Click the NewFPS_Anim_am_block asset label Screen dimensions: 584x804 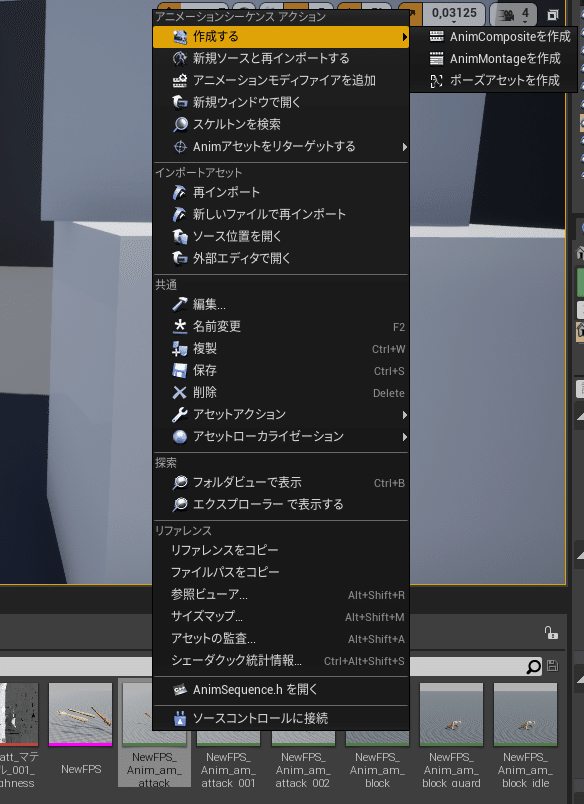click(x=377, y=770)
